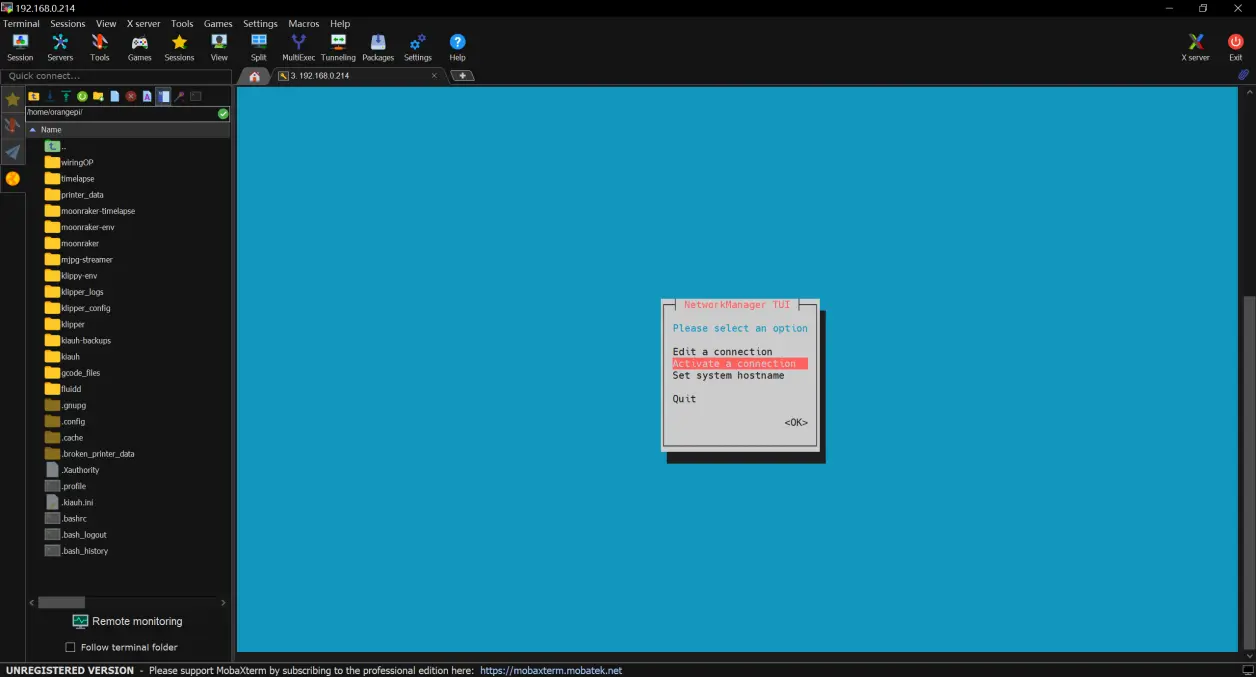Open the Session toolbar button

[20, 47]
